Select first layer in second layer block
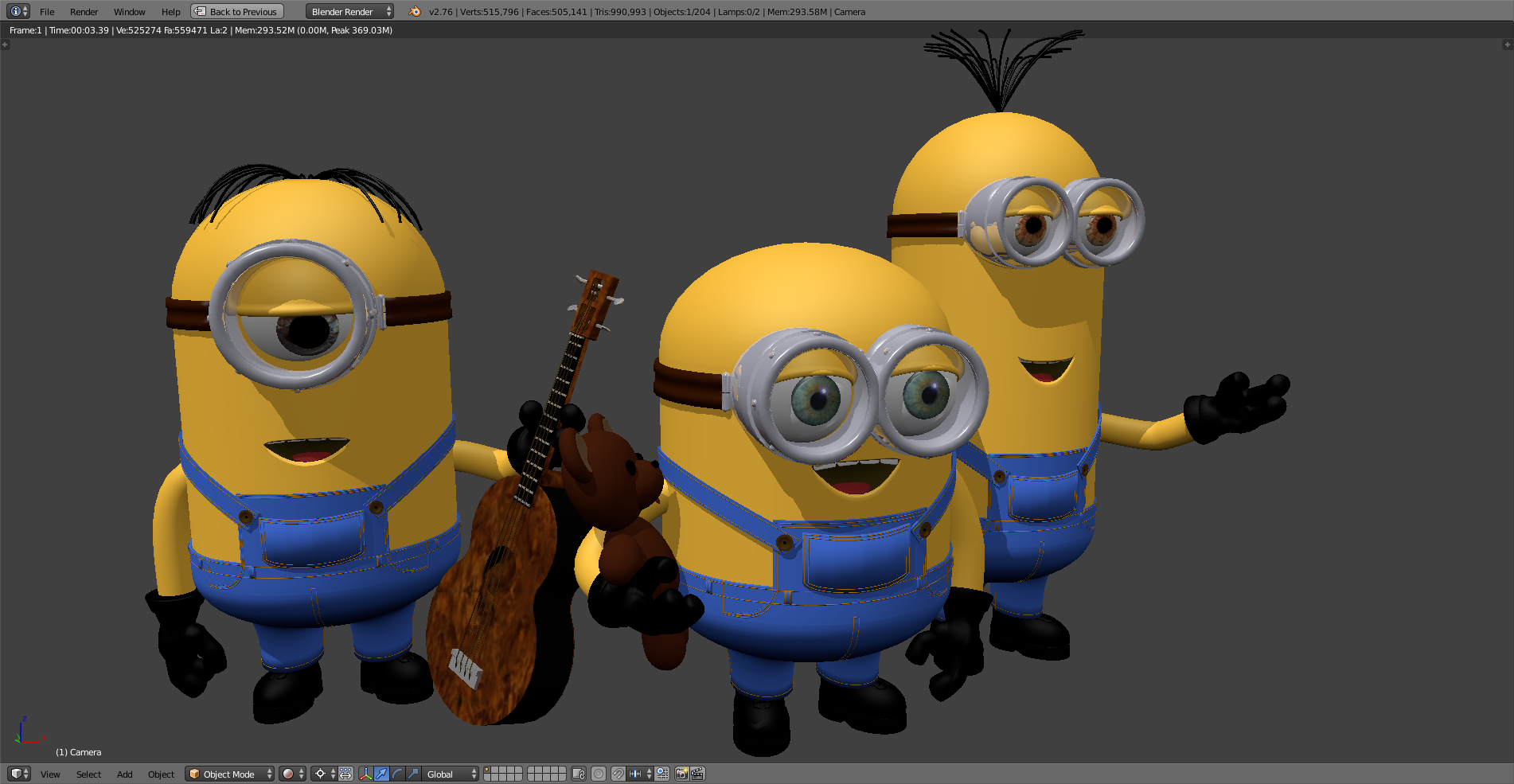This screenshot has width=1514, height=784. click(x=532, y=770)
